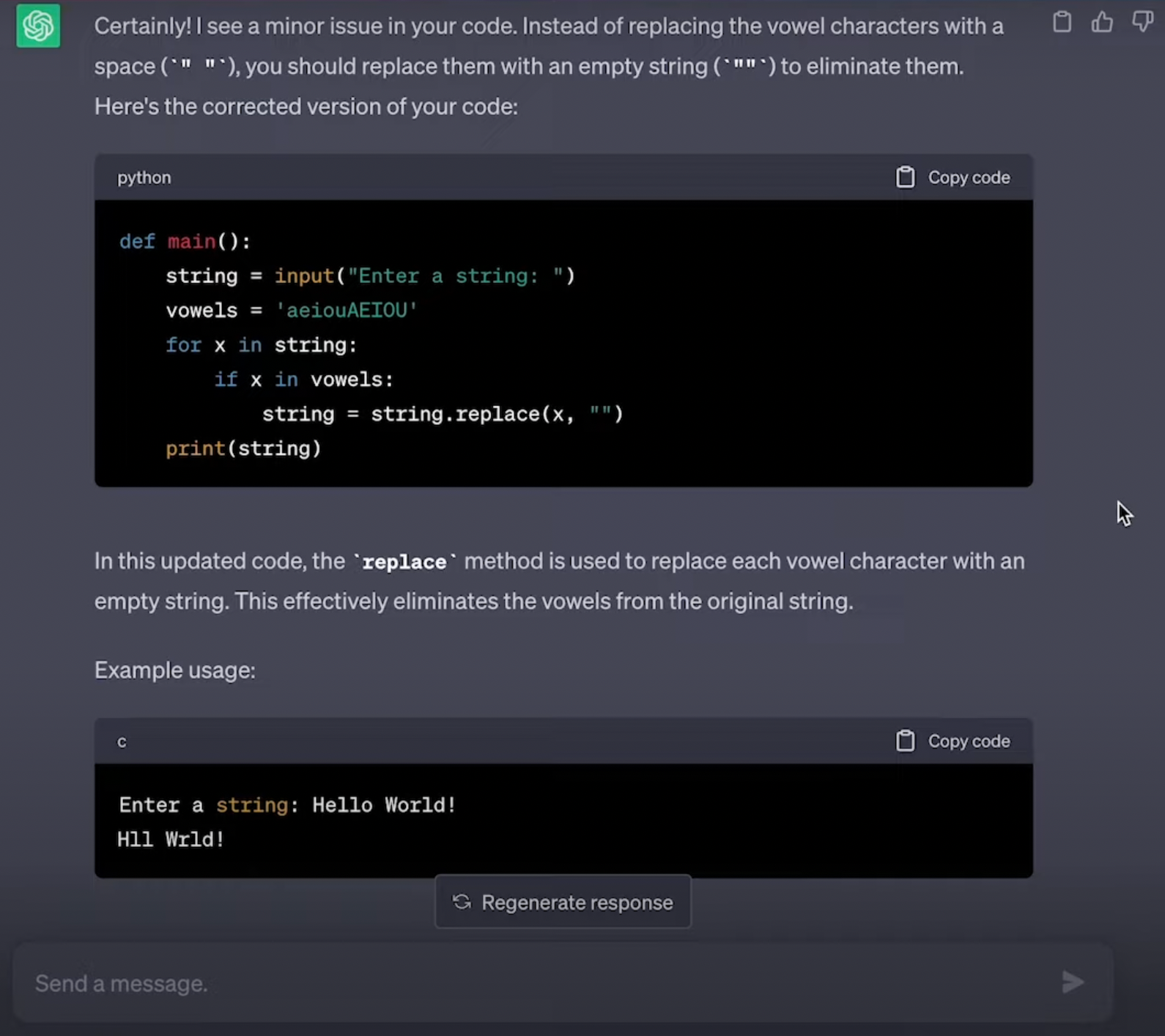Copy the response using the top clipboard icon
1165x1036 pixels.
pyautogui.click(x=1062, y=23)
